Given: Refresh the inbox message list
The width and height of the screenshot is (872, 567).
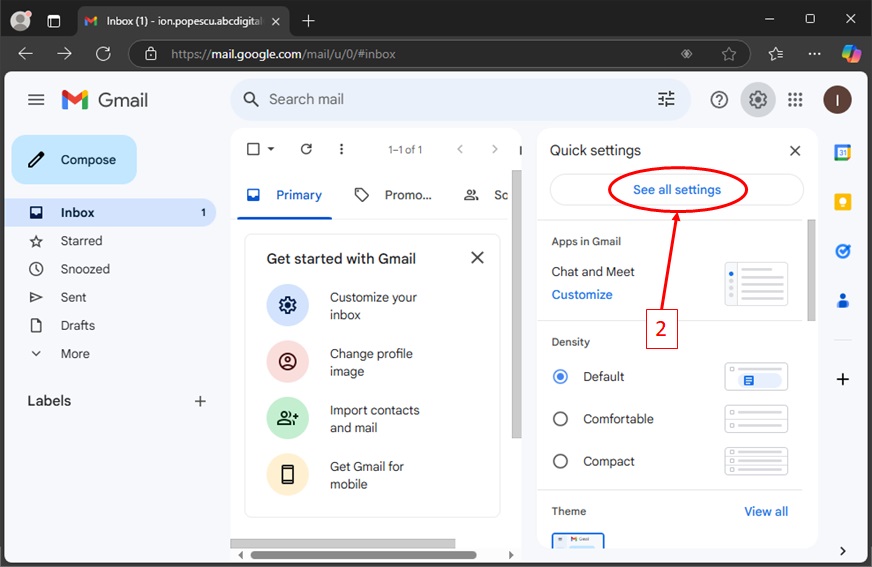Looking at the screenshot, I should (307, 149).
